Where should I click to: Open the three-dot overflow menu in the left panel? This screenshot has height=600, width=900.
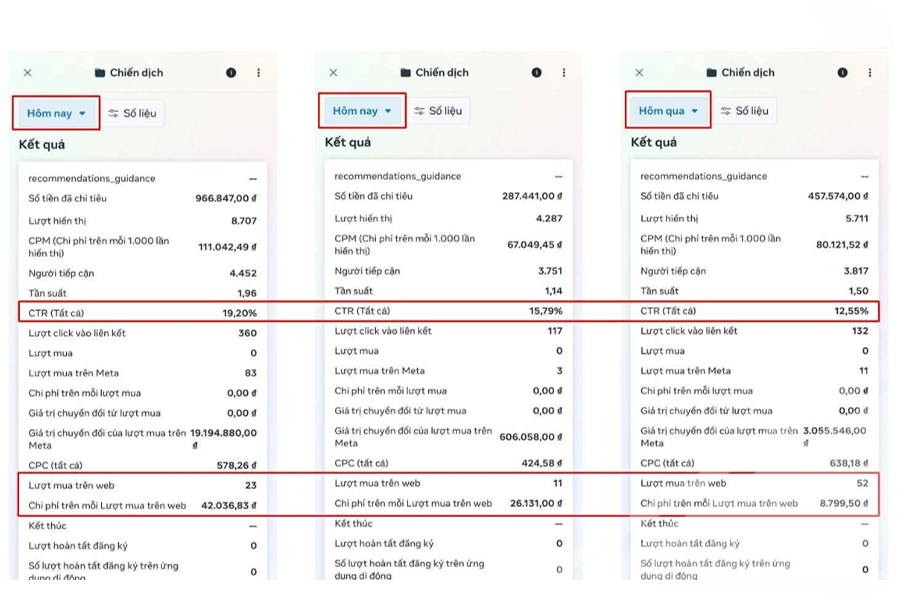pyautogui.click(x=258, y=72)
